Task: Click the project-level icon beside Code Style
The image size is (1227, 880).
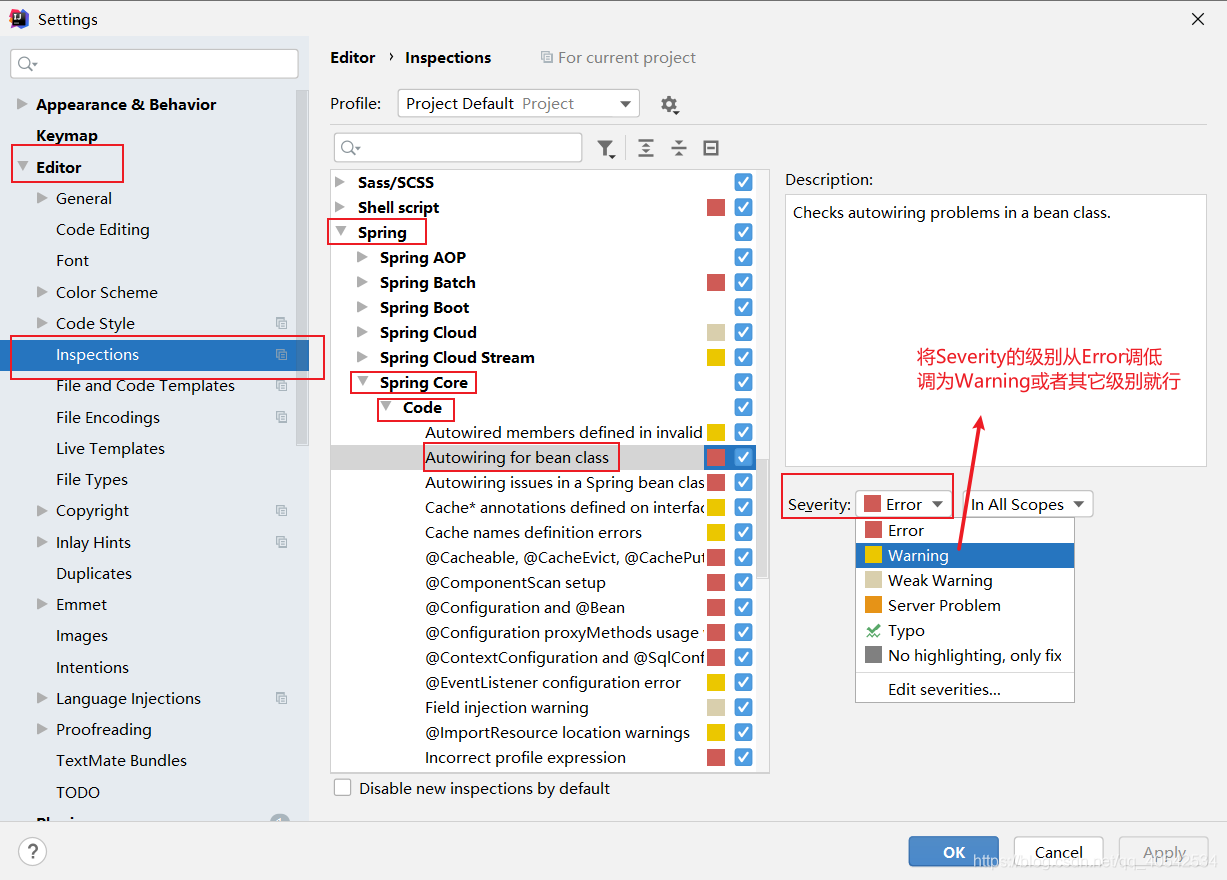Action: click(x=281, y=323)
